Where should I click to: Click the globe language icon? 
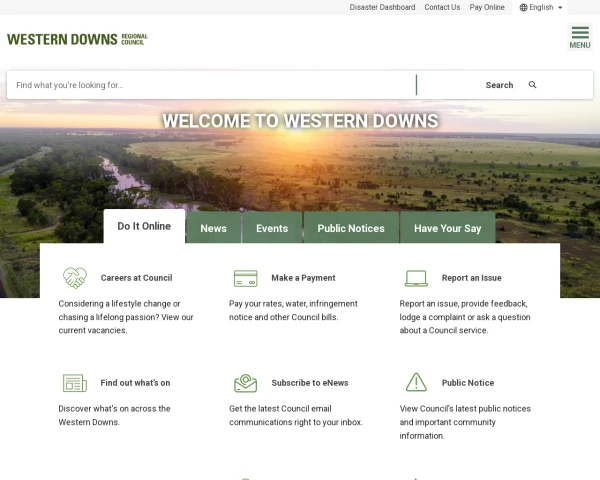pyautogui.click(x=523, y=7)
